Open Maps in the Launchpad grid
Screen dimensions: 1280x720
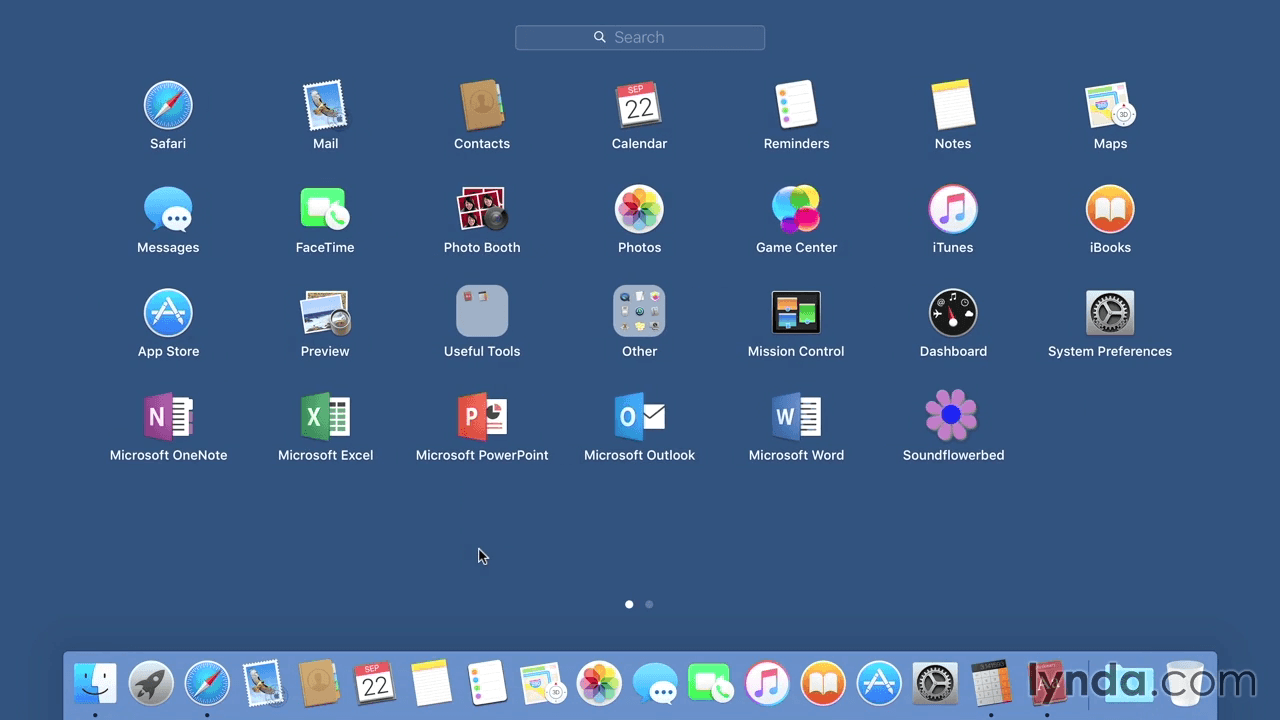1110,106
